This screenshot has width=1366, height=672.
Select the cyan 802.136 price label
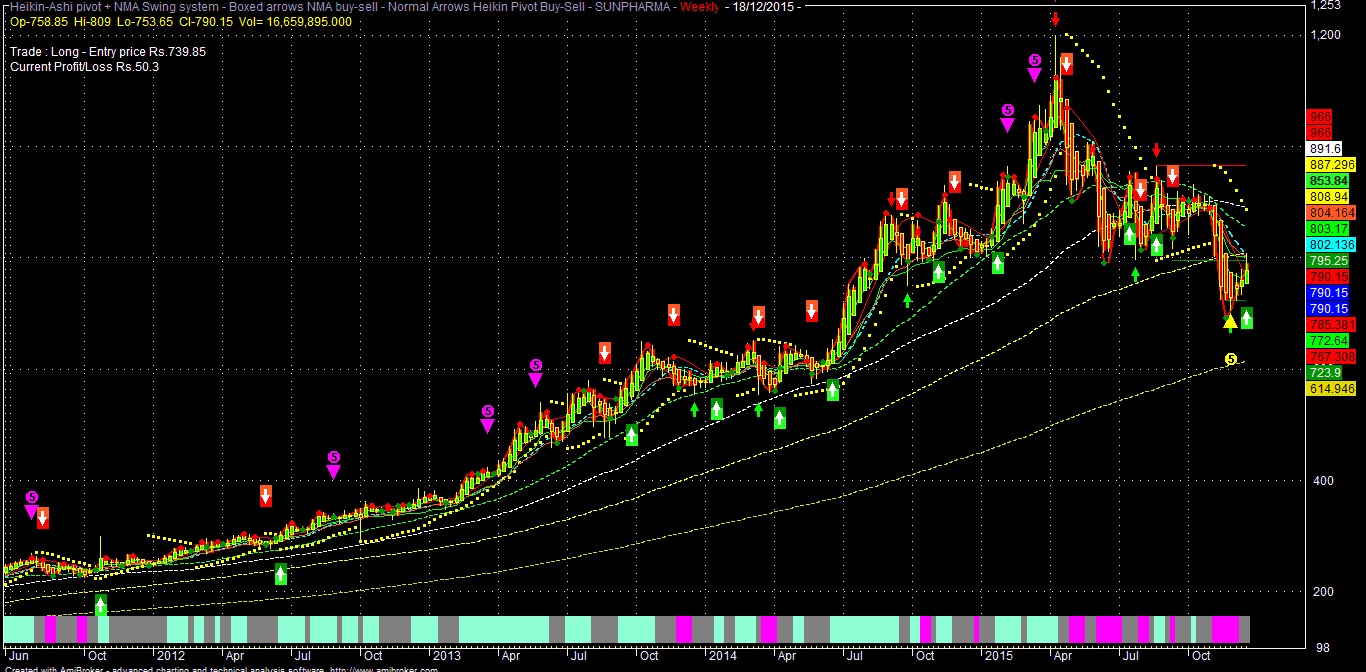pos(1331,245)
